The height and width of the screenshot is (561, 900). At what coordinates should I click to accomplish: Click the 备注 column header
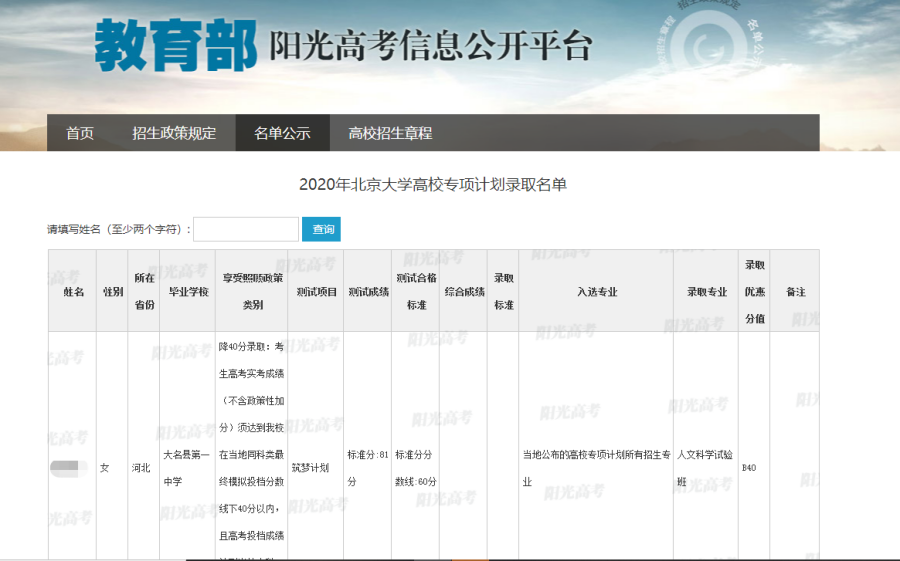pyautogui.click(x=796, y=292)
